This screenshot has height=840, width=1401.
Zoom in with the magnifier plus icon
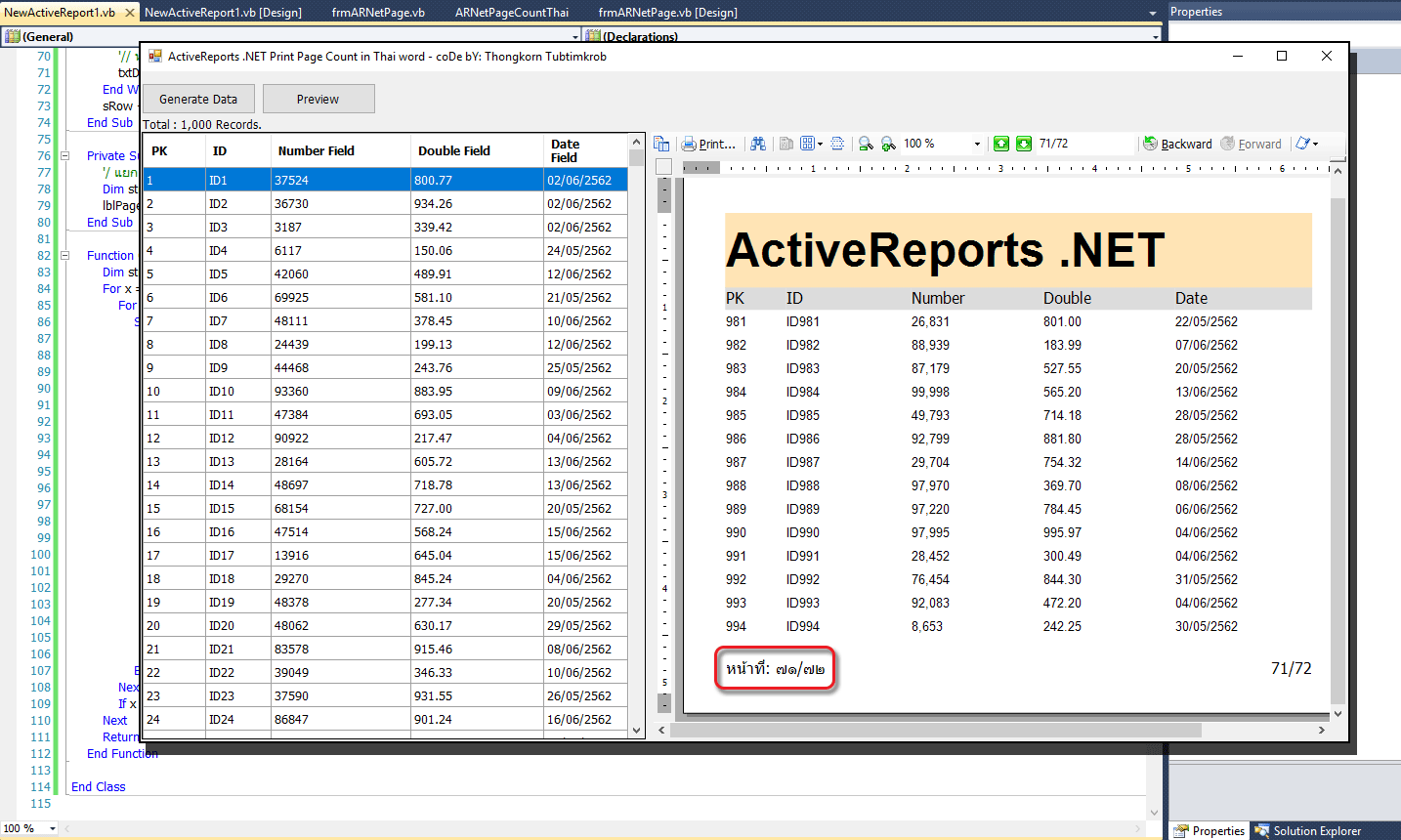tap(888, 144)
